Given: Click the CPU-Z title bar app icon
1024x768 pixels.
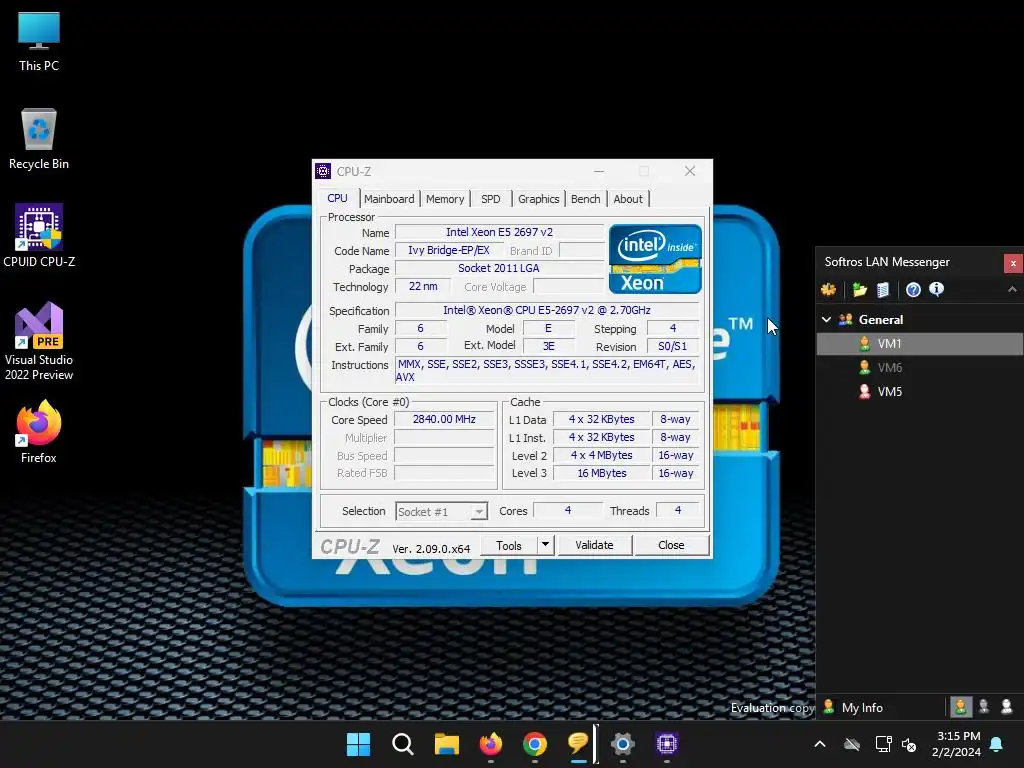Looking at the screenshot, I should (323, 171).
